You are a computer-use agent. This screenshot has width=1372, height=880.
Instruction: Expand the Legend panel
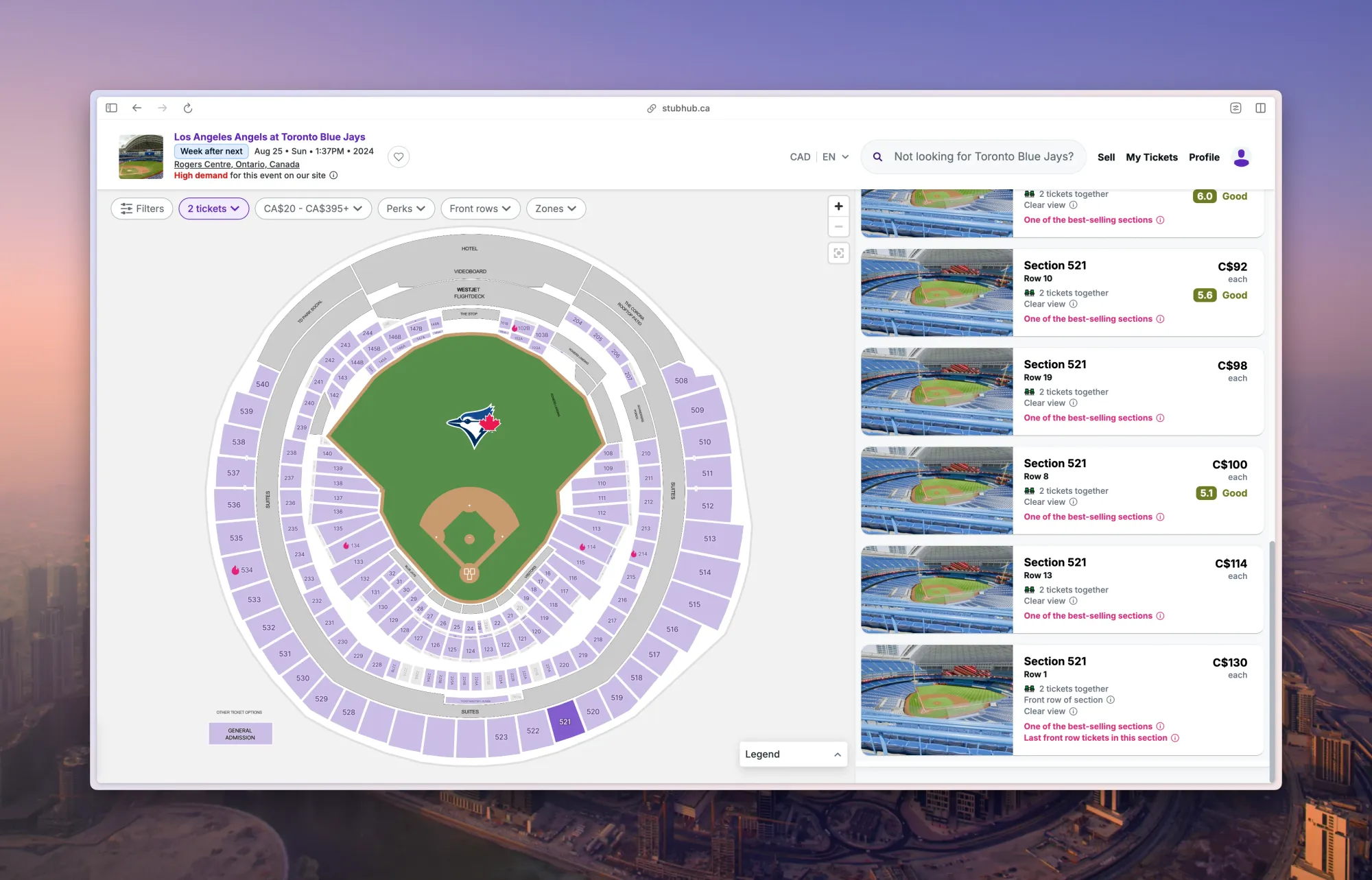click(794, 754)
